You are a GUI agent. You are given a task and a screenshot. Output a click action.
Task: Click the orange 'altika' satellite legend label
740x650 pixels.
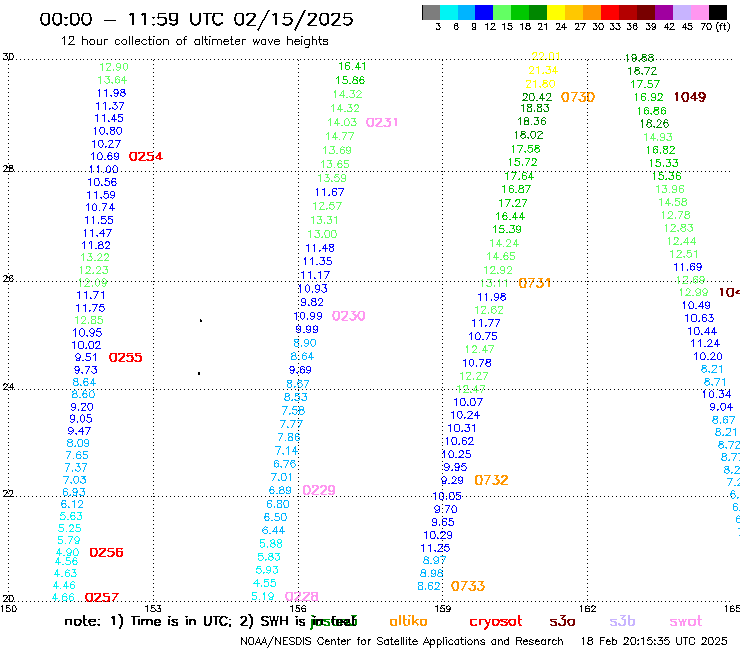pyautogui.click(x=409, y=621)
